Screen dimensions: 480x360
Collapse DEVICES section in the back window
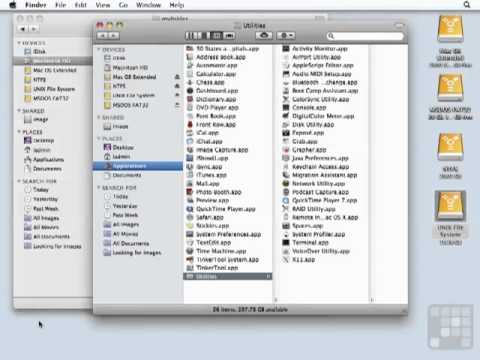click(x=19, y=43)
